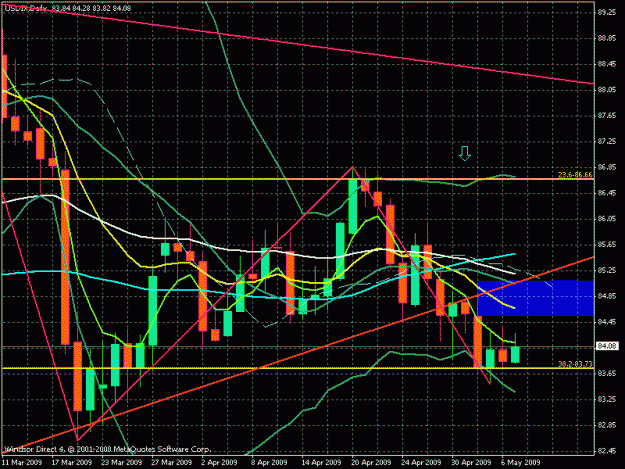This screenshot has height=469, width=625.
Task: Select the 38.2-83.73 Fibonacci level label
Action: [575, 364]
